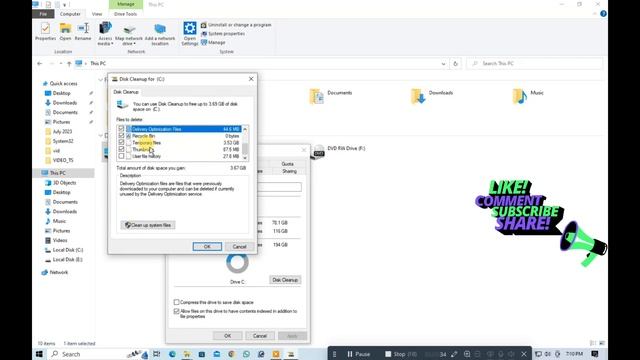Select Videos under This PC
Screen dimensions: 640x360
pos(60,240)
